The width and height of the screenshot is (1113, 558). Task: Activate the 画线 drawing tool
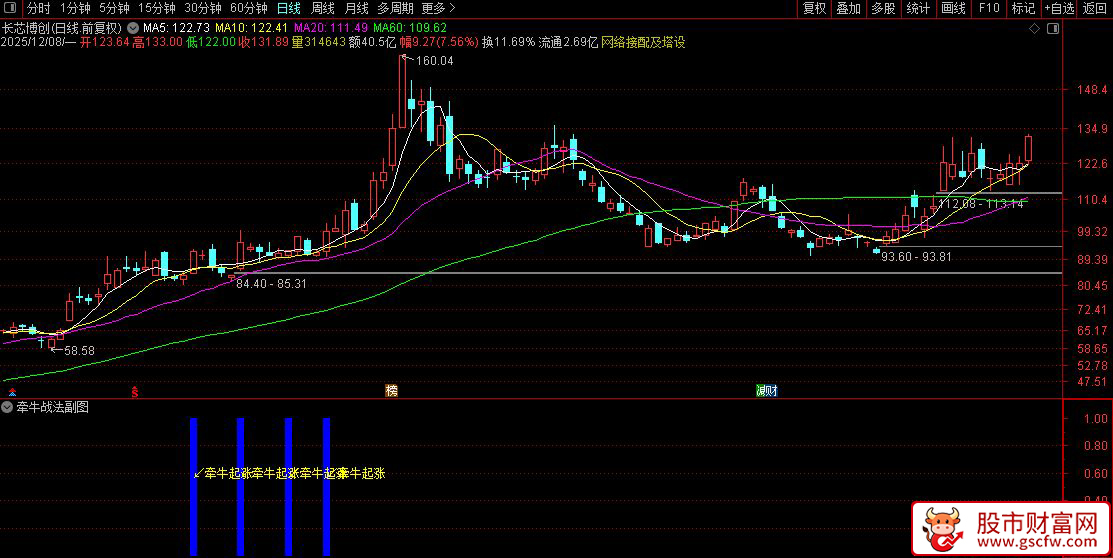coord(953,9)
